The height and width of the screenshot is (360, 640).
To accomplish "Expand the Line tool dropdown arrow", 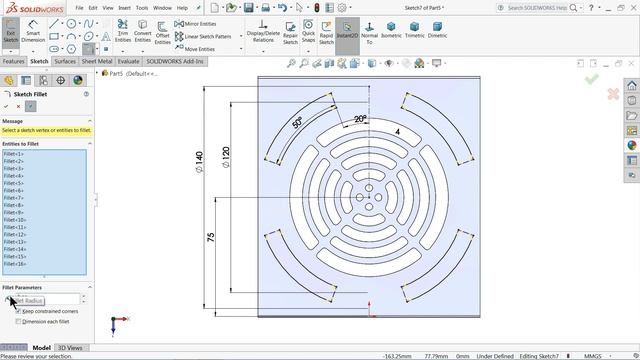I will tap(62, 24).
